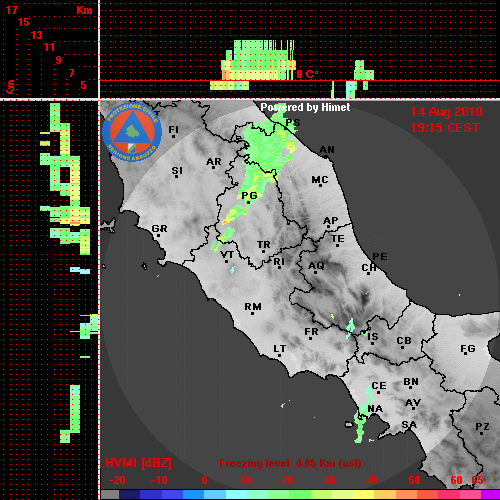Click the CB city label
This screenshot has width=500, height=500.
(404, 341)
